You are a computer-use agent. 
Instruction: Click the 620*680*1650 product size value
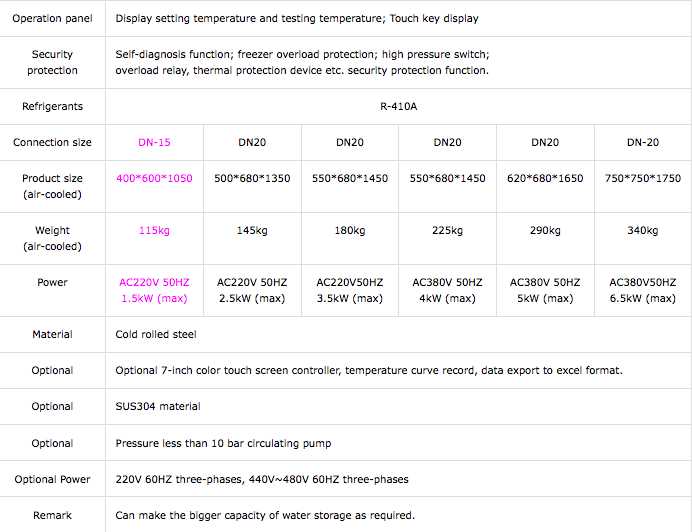point(545,178)
